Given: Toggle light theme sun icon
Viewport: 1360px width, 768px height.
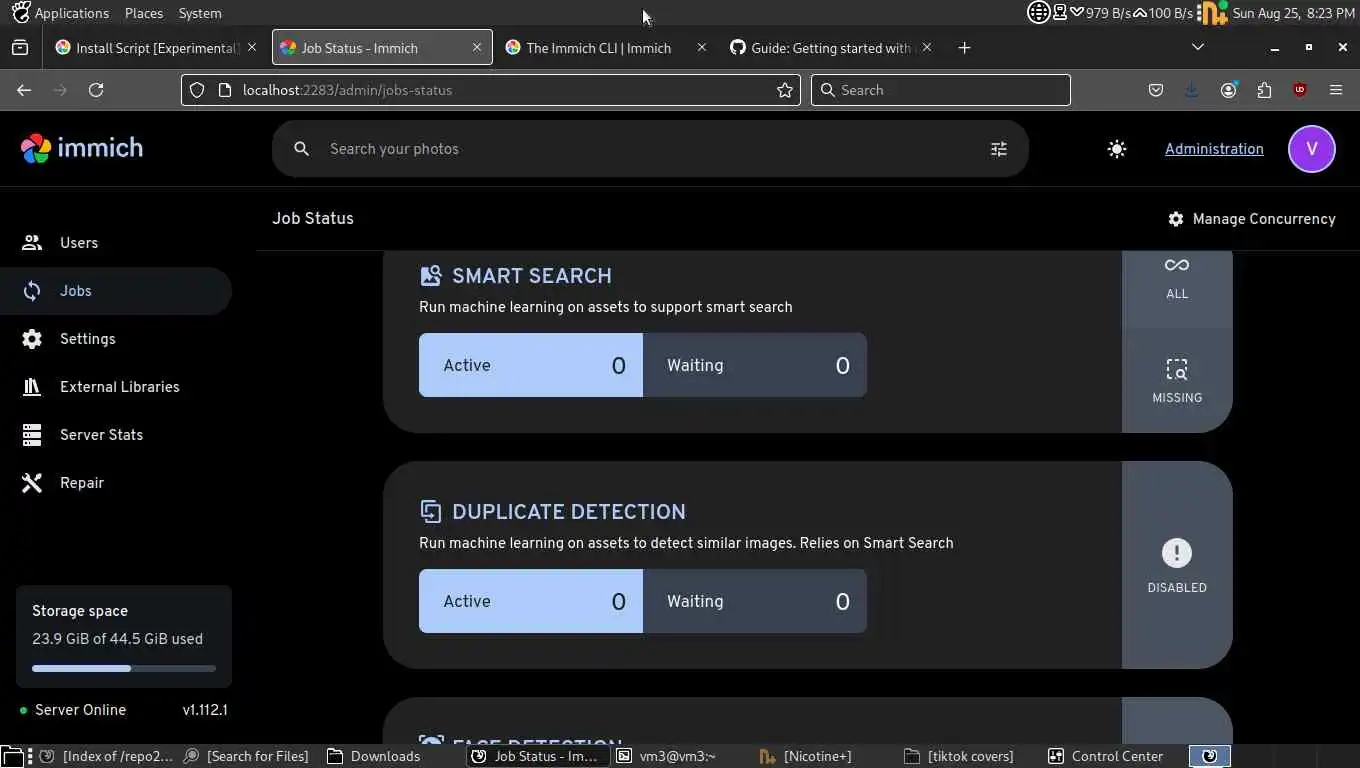Looking at the screenshot, I should point(1117,149).
